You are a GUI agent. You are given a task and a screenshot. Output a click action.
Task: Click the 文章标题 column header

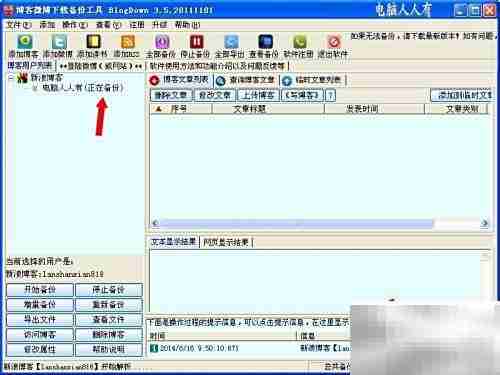point(268,109)
